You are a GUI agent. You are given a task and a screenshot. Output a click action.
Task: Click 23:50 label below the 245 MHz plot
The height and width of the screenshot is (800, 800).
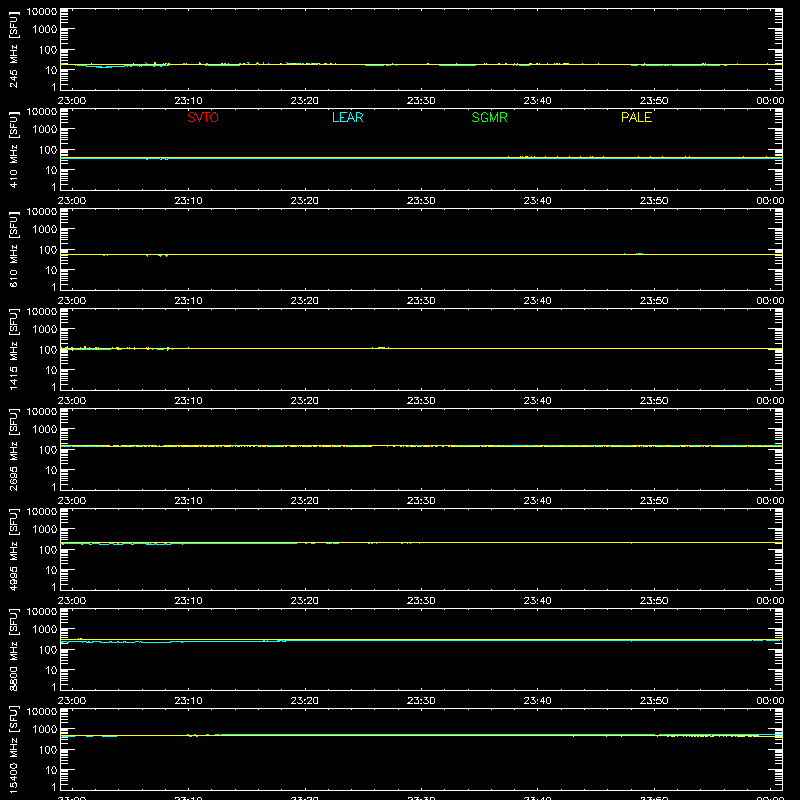coord(654,101)
